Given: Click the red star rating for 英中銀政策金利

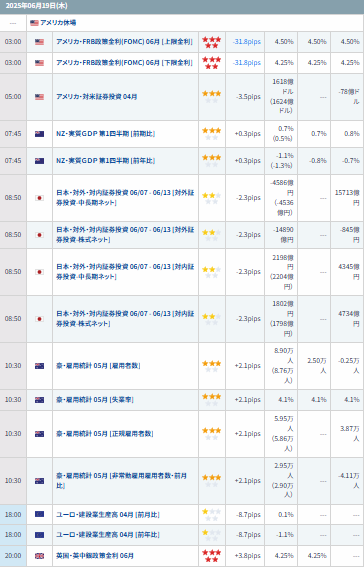Looking at the screenshot, I should [211, 556].
